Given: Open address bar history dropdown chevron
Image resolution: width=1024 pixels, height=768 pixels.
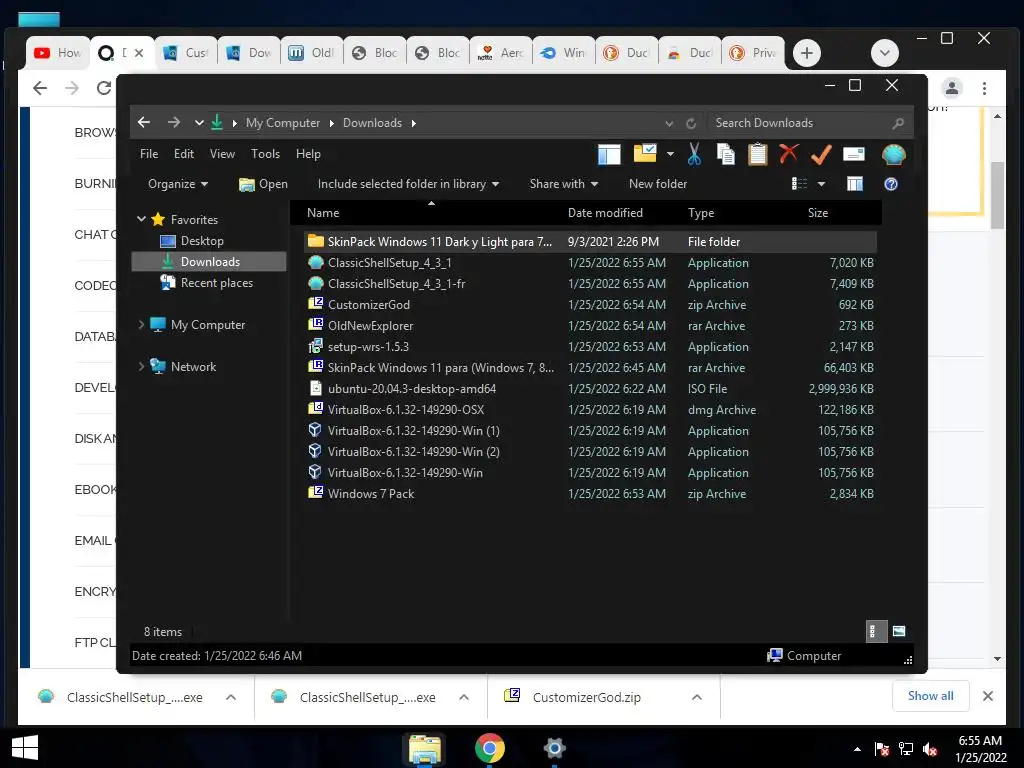Looking at the screenshot, I should [669, 123].
